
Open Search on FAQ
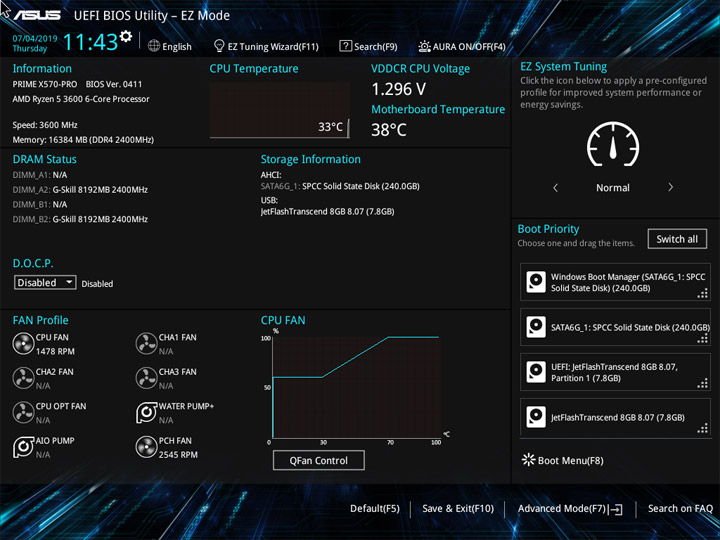pos(680,508)
